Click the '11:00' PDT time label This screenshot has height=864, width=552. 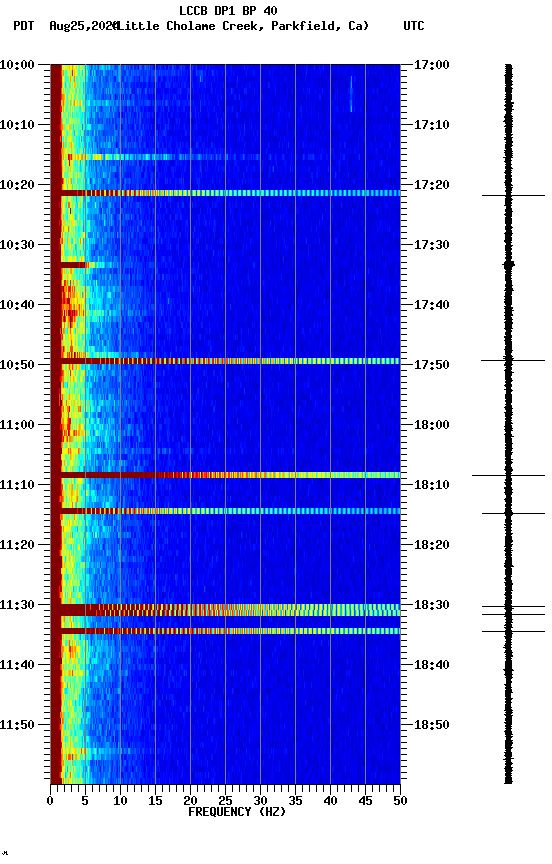tap(17, 425)
